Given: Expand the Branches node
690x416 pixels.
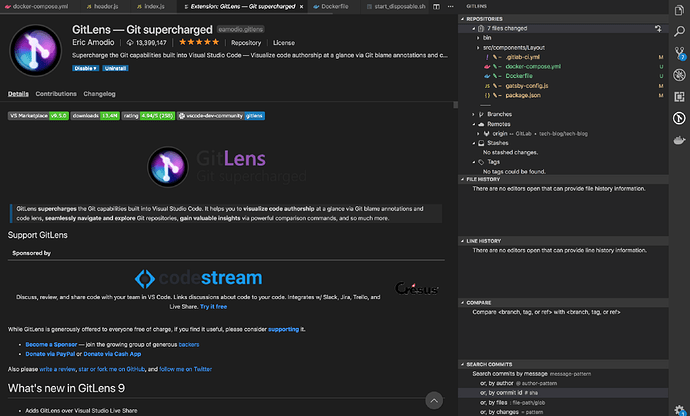Looking at the screenshot, I should 473,114.
